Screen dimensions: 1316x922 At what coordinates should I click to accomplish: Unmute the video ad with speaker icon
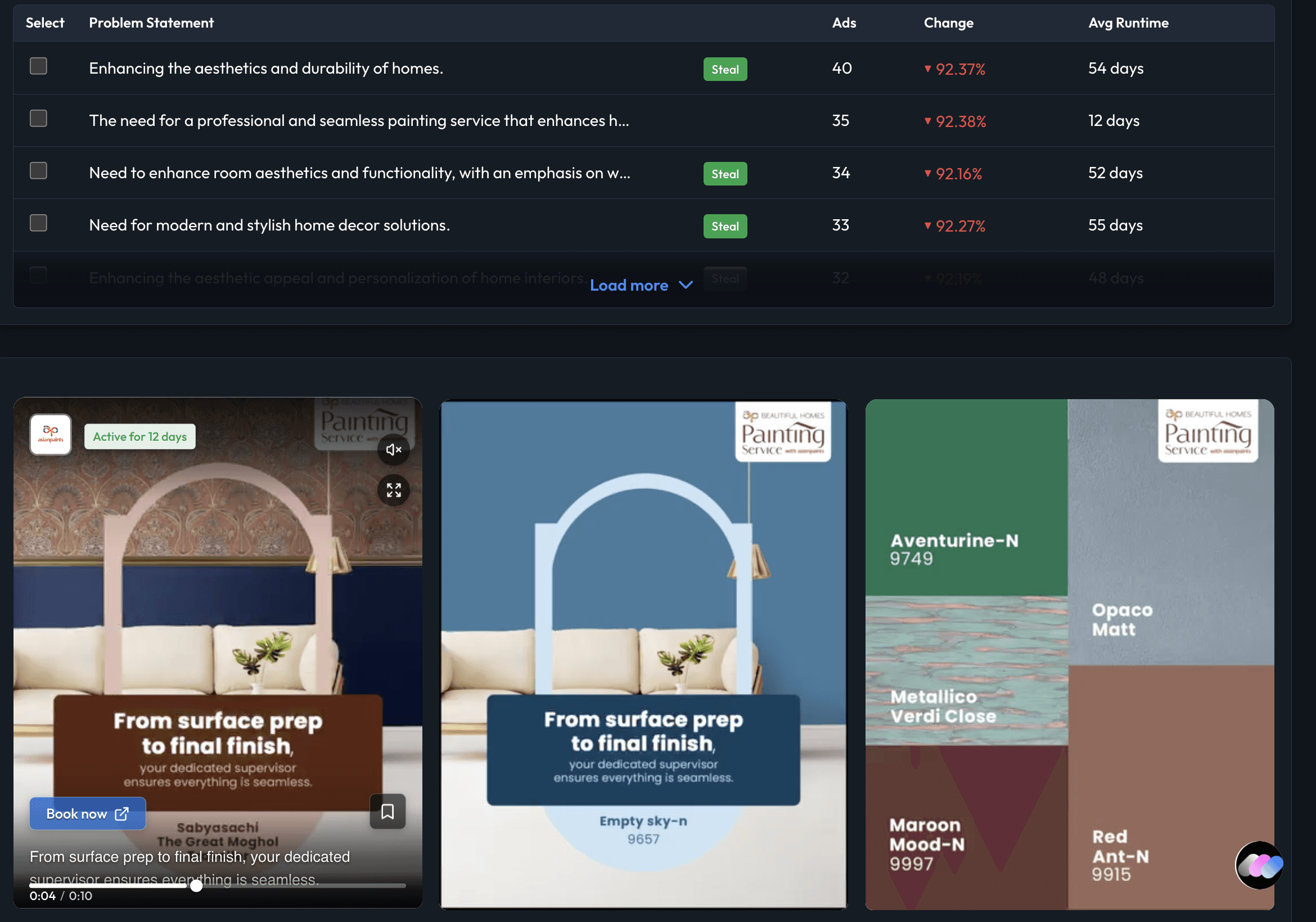point(393,450)
